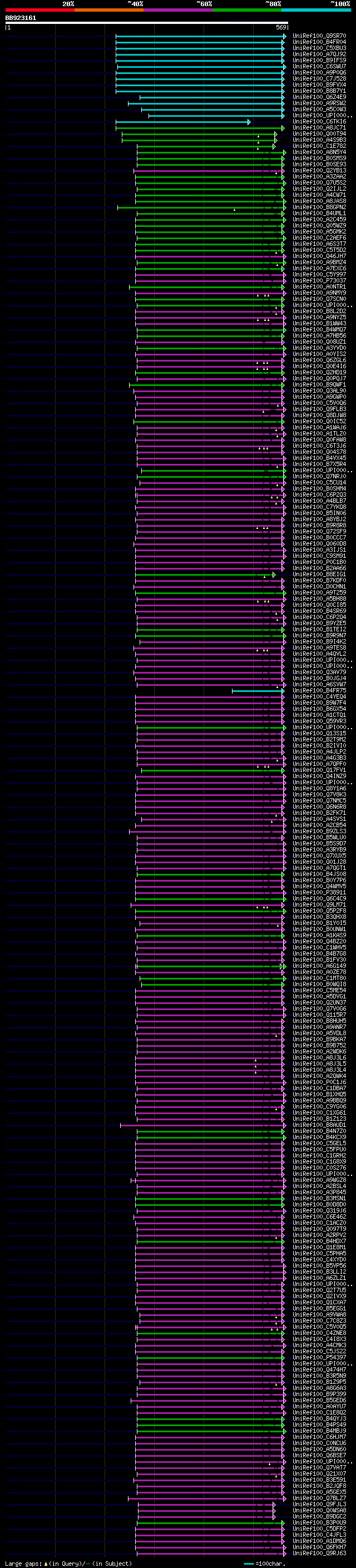Select the UniRef100_Q2IJL2 label

pyautogui.click(x=319, y=189)
